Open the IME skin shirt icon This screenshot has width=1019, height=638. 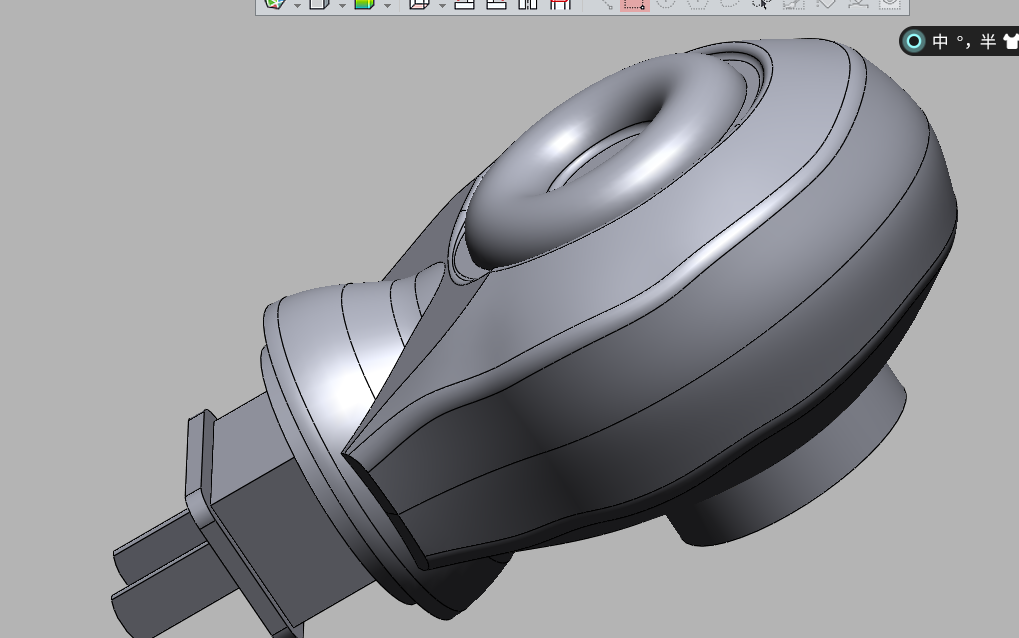[1011, 42]
